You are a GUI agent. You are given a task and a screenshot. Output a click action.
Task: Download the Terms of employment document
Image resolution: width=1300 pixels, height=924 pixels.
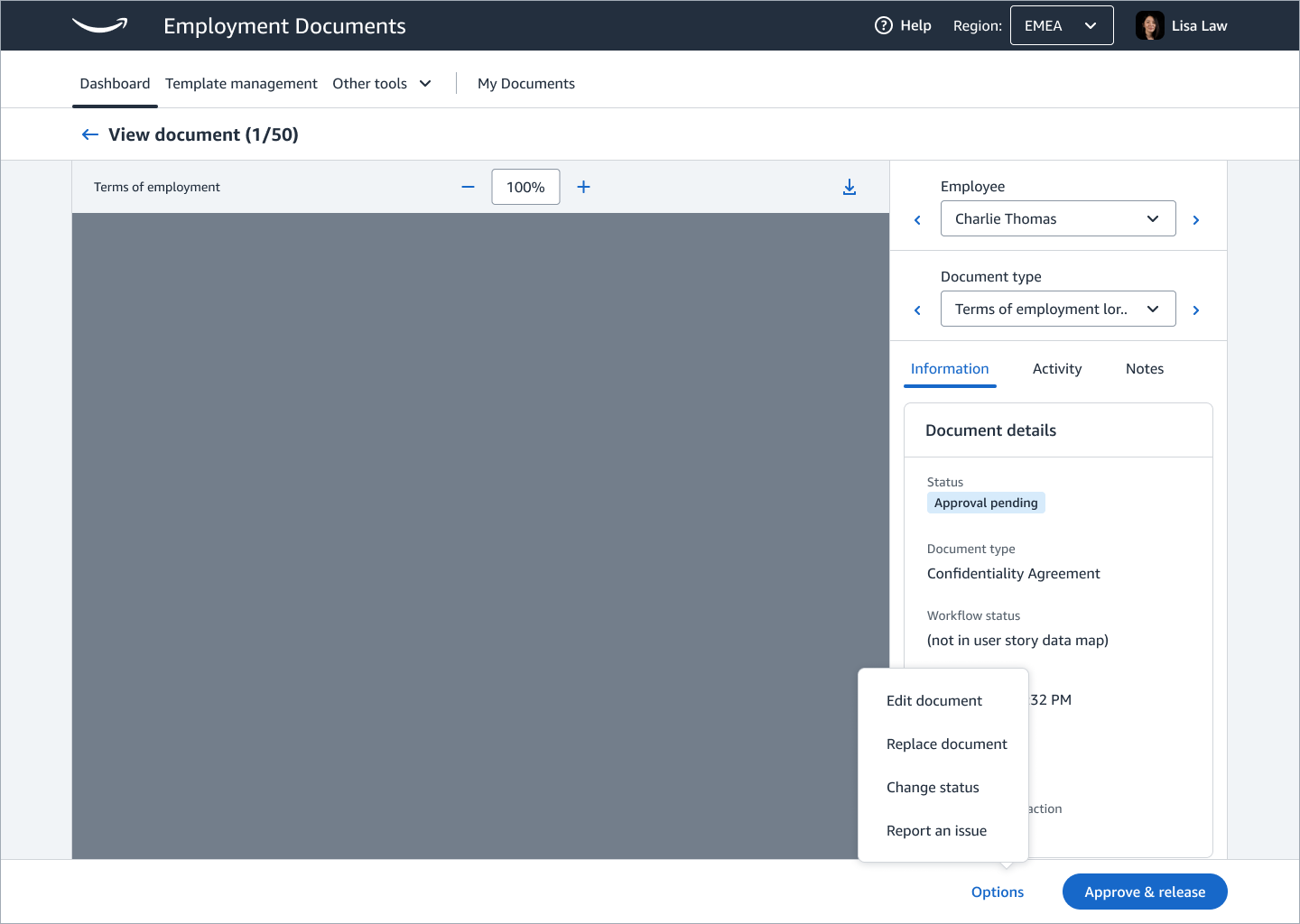(850, 187)
